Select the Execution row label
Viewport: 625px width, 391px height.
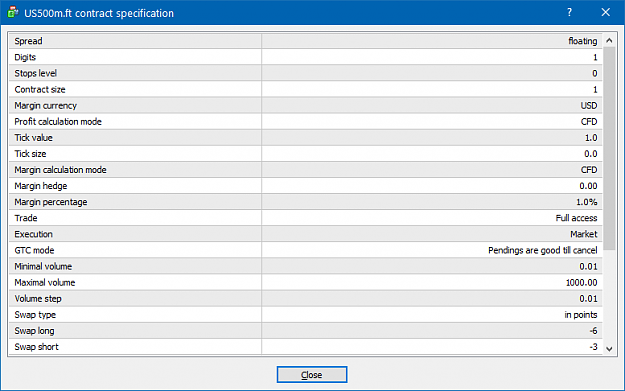tap(33, 234)
